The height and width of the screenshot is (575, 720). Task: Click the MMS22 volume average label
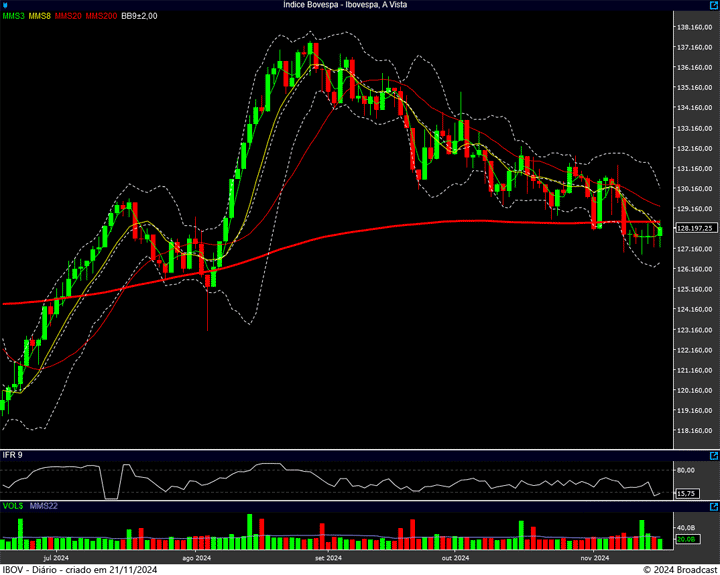(44, 506)
